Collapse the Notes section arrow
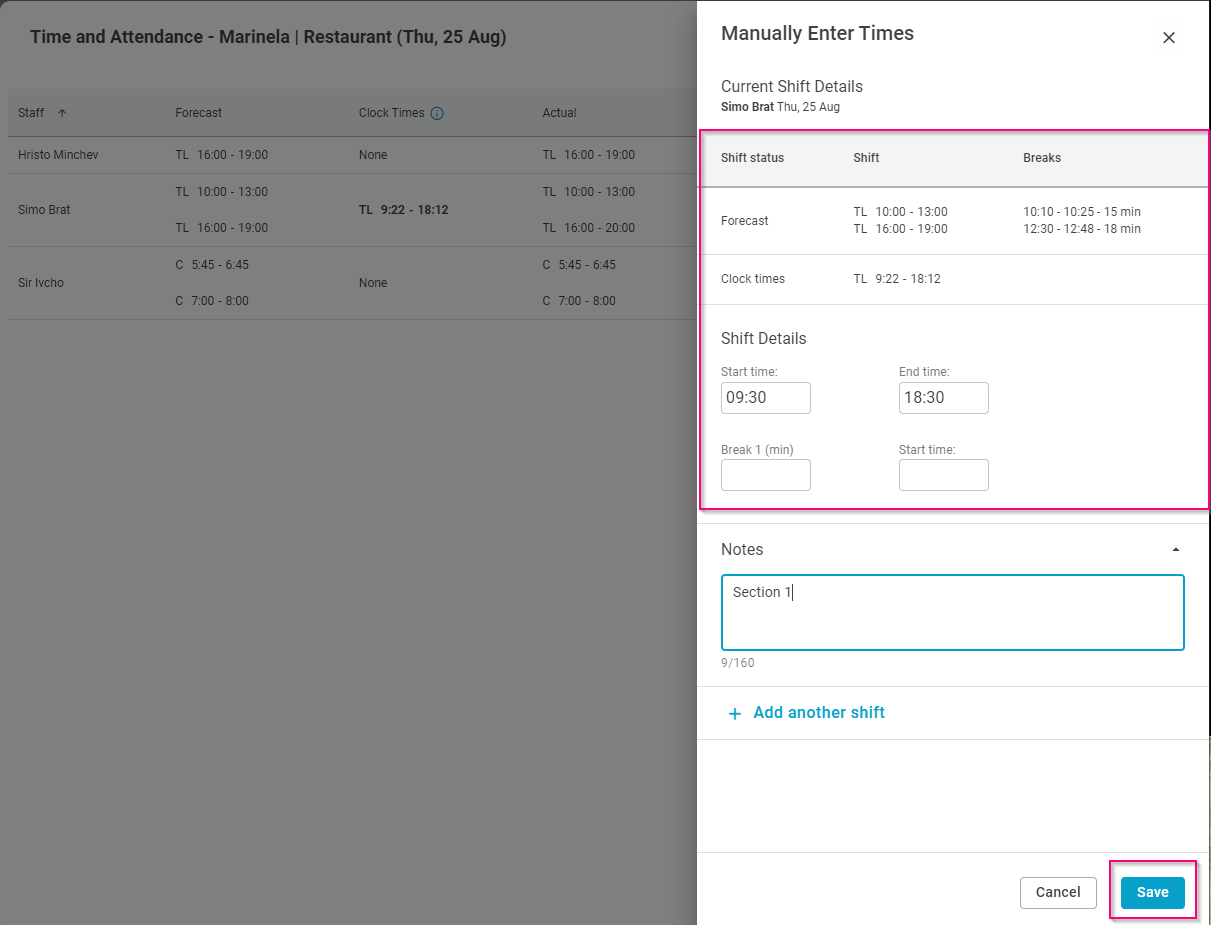 pyautogui.click(x=1176, y=550)
